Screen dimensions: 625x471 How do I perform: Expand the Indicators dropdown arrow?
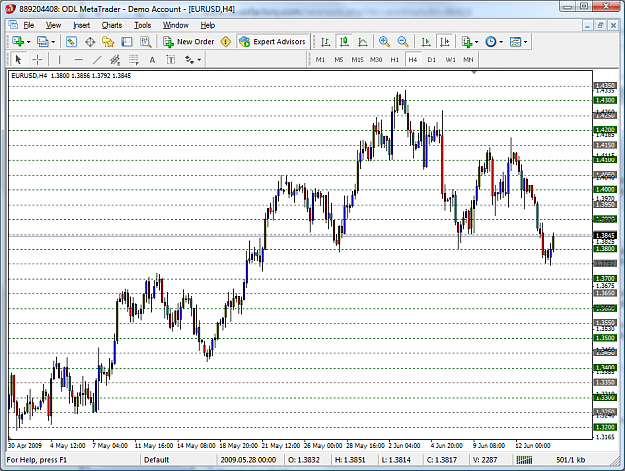(x=476, y=42)
